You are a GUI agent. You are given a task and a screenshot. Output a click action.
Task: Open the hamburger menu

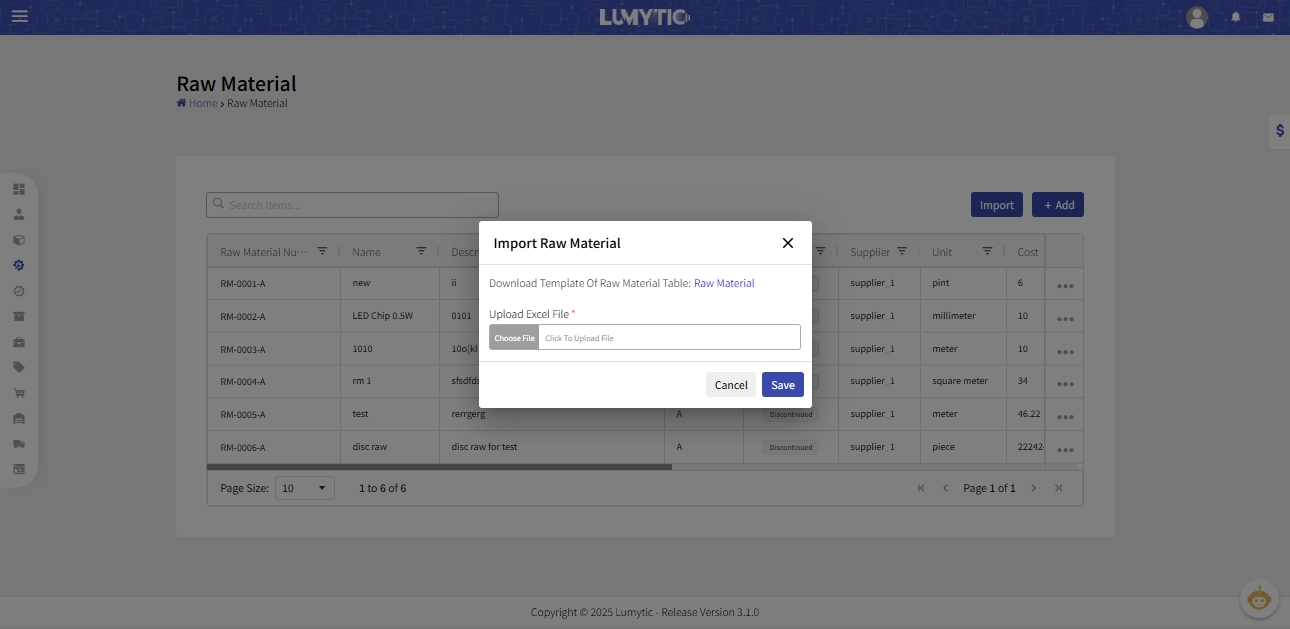pyautogui.click(x=20, y=17)
